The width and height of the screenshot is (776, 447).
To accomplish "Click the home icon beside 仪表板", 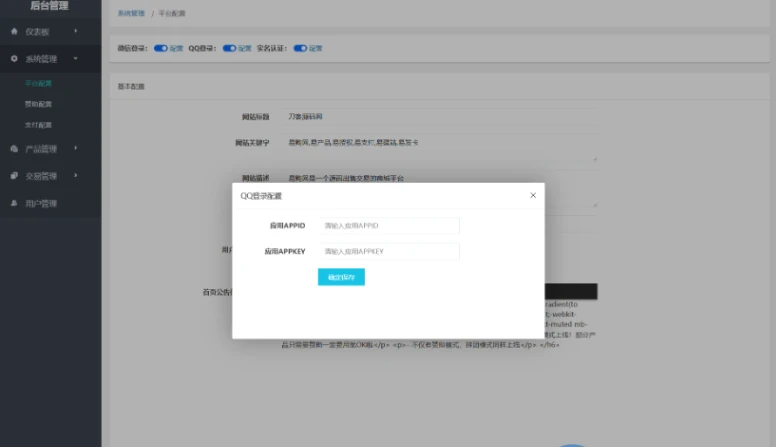I will click(x=14, y=31).
